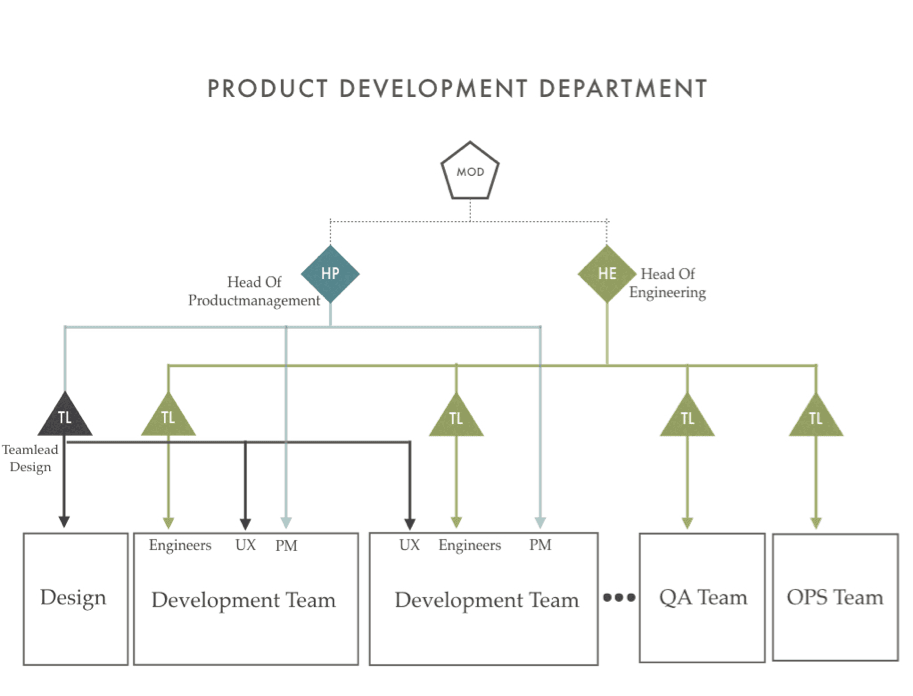Screen dimensions: 913x696
Task: Select the QA Team box
Action: [702, 598]
